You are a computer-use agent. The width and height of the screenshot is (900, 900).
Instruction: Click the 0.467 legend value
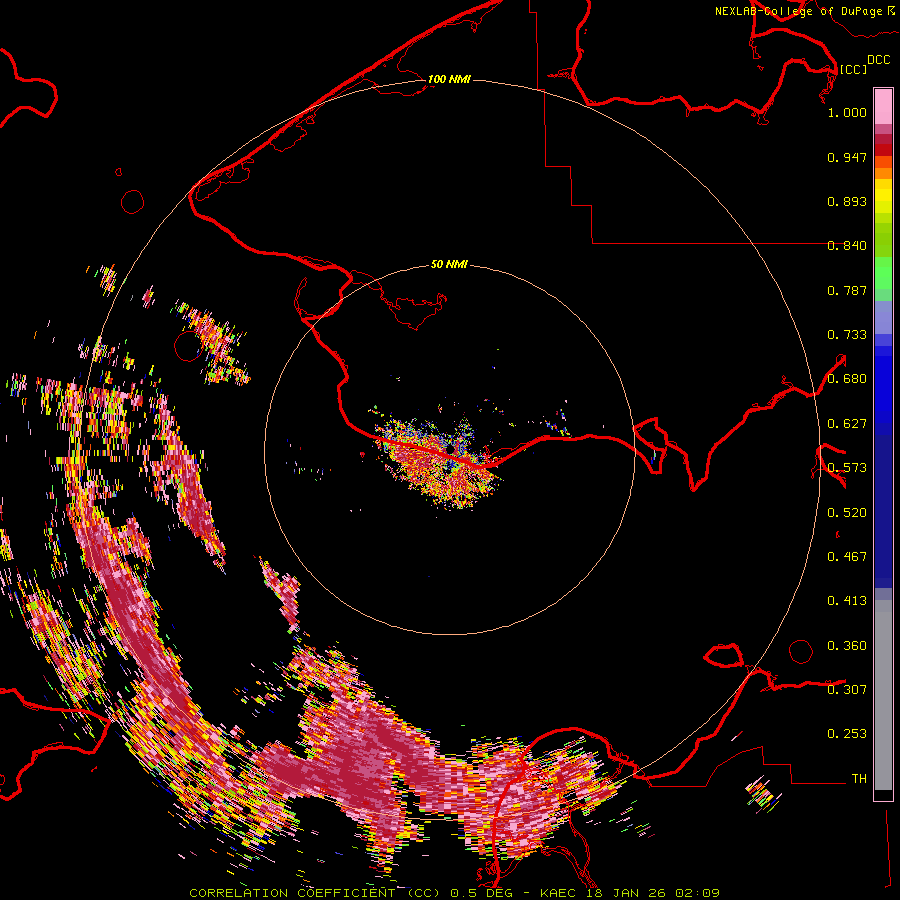(x=847, y=557)
